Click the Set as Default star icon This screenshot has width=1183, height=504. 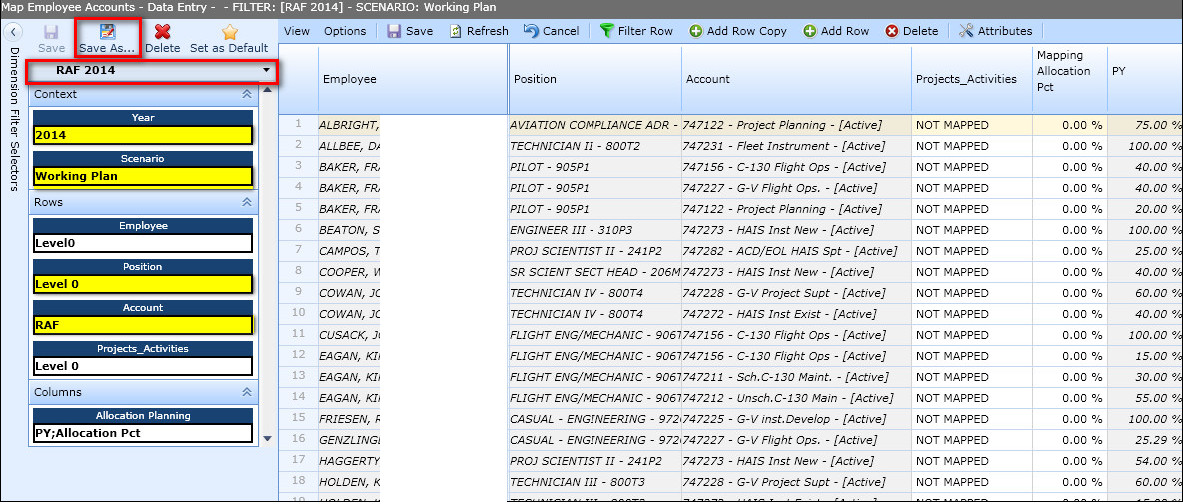230,32
